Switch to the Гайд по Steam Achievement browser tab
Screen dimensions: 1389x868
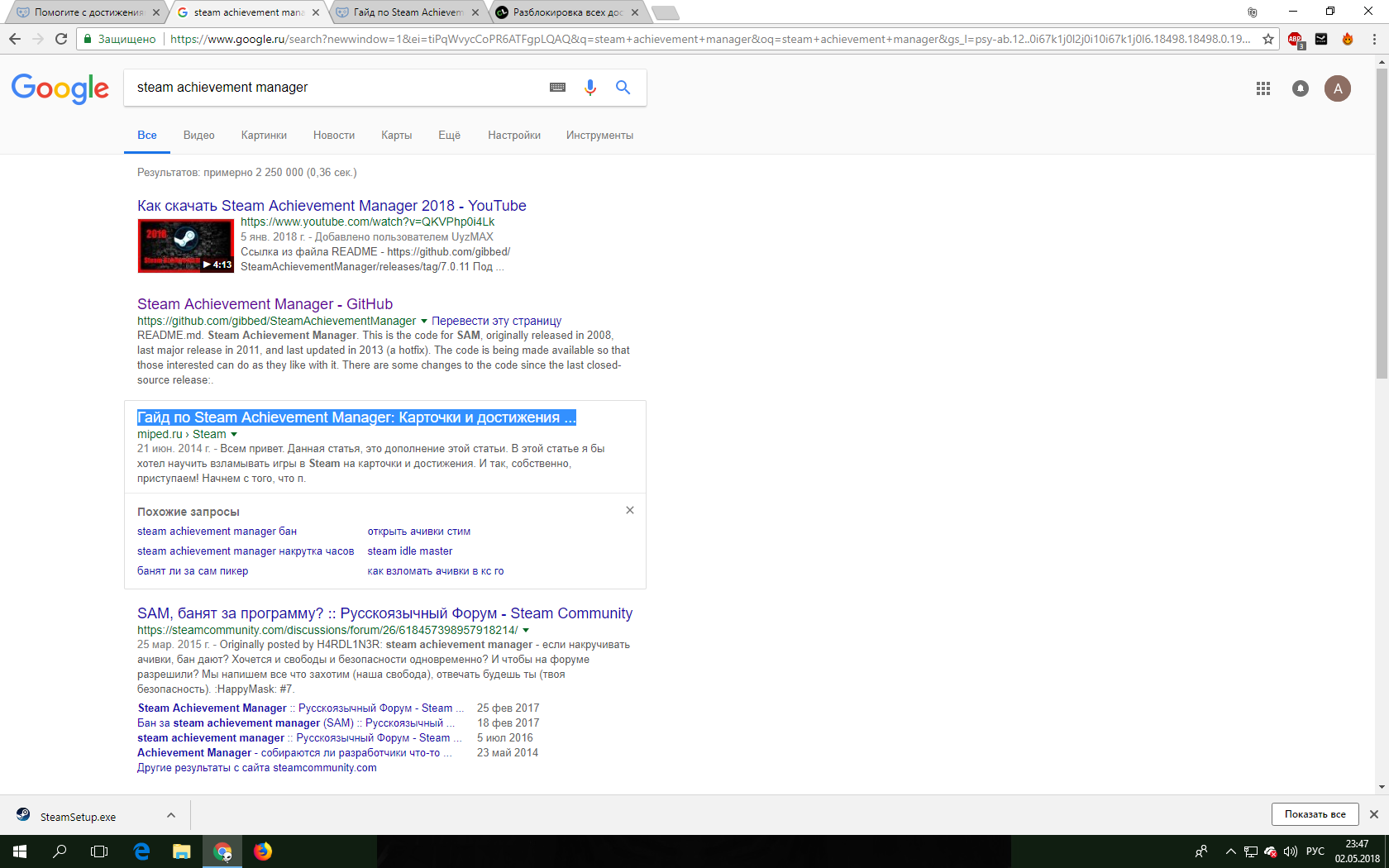point(408,12)
